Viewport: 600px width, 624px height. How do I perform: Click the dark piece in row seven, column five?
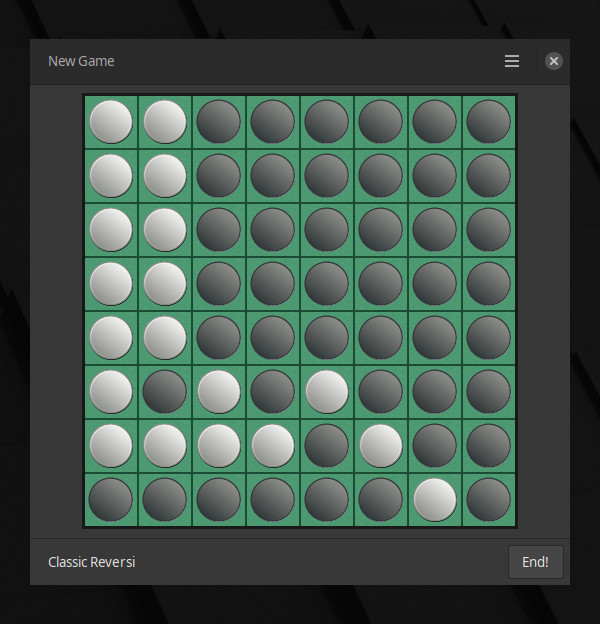click(327, 445)
